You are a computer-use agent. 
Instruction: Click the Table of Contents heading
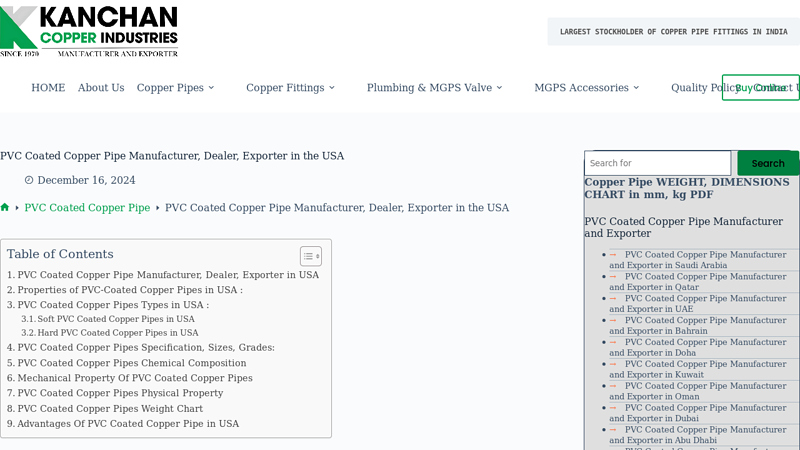pyautogui.click(x=60, y=254)
